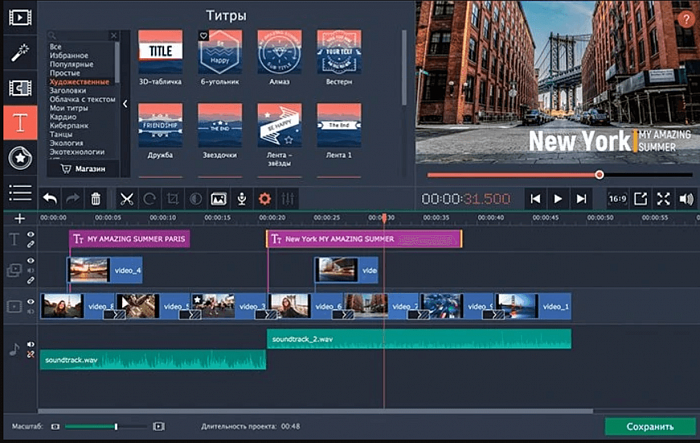Open the stickers star tab
The width and height of the screenshot is (700, 443).
pyautogui.click(x=20, y=158)
